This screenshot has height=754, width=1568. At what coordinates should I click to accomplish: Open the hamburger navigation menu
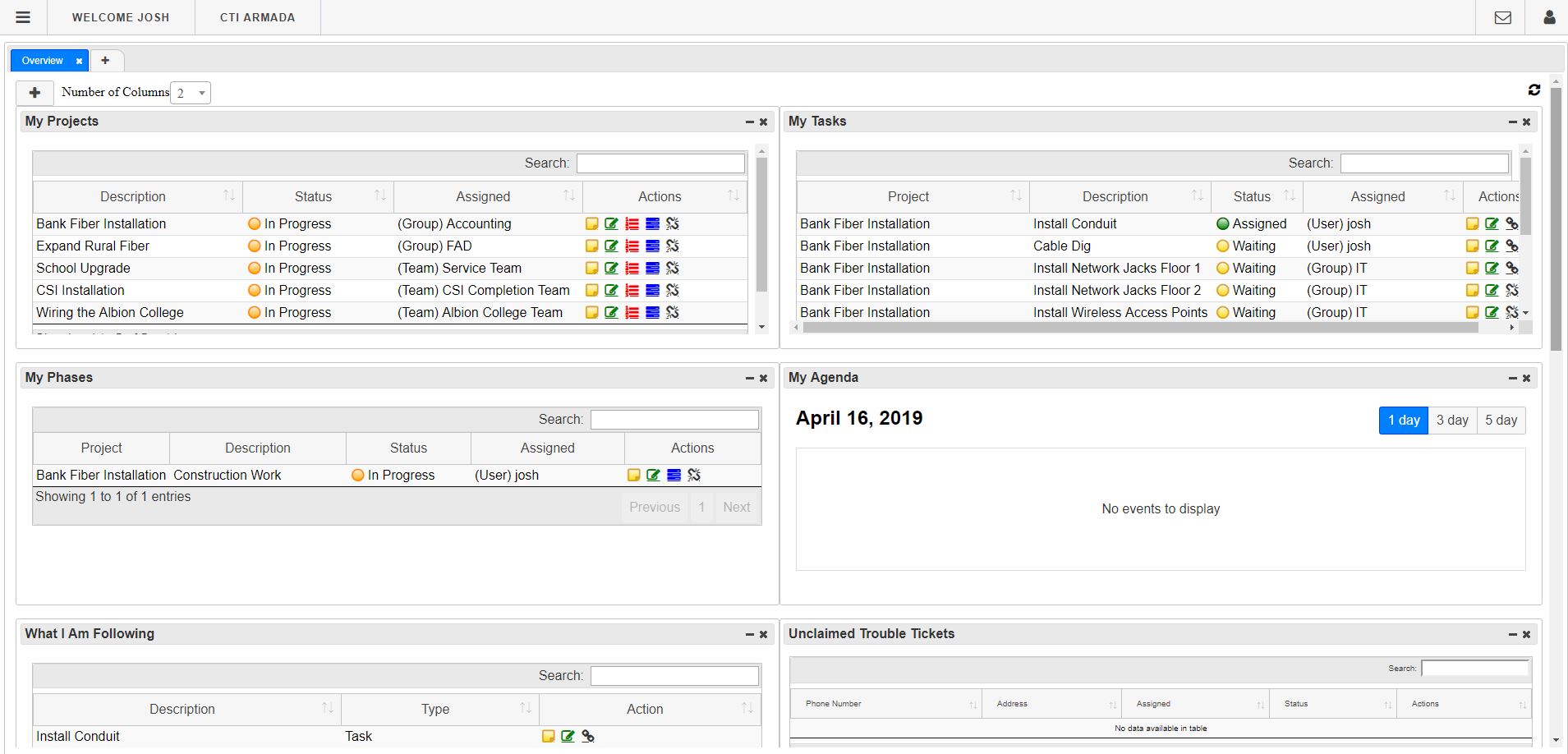click(x=23, y=17)
